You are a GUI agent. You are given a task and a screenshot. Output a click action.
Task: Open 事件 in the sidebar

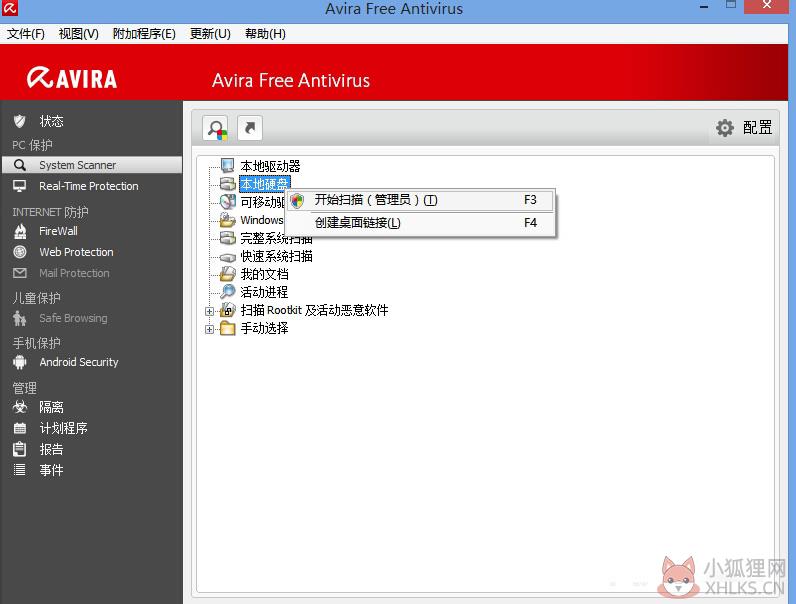click(51, 470)
